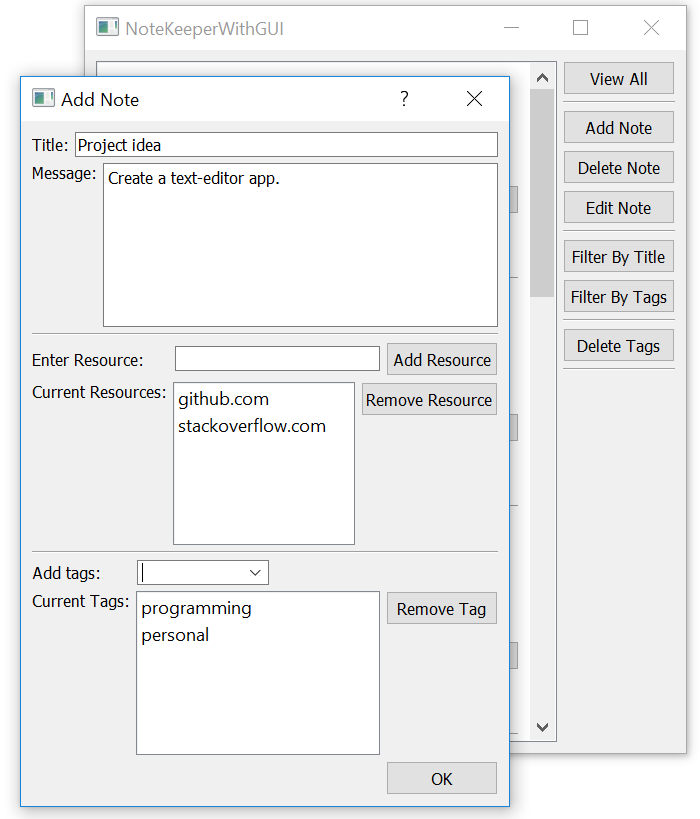Click the help question mark in Add Note dialog

[x=404, y=98]
